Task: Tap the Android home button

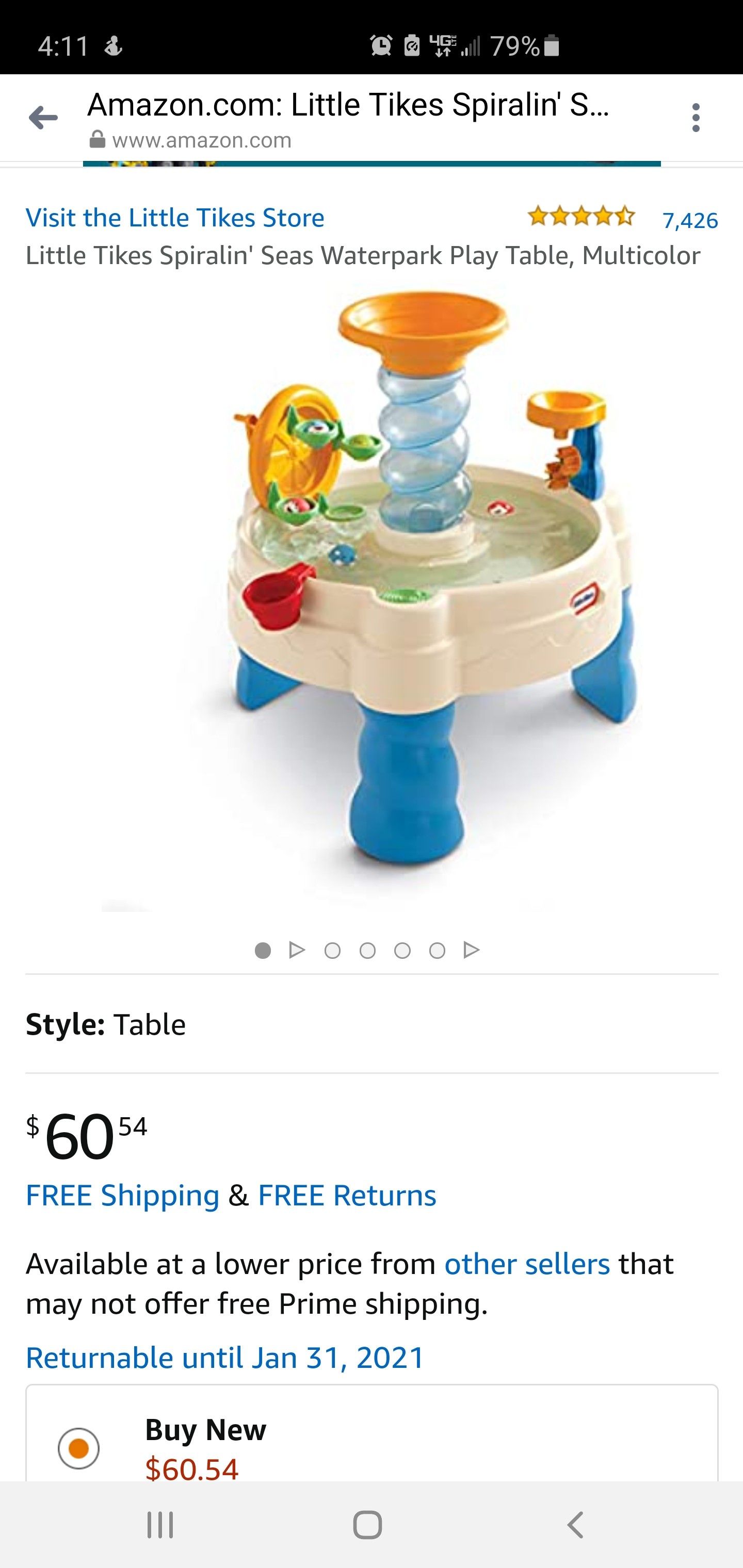Action: pyautogui.click(x=368, y=1525)
